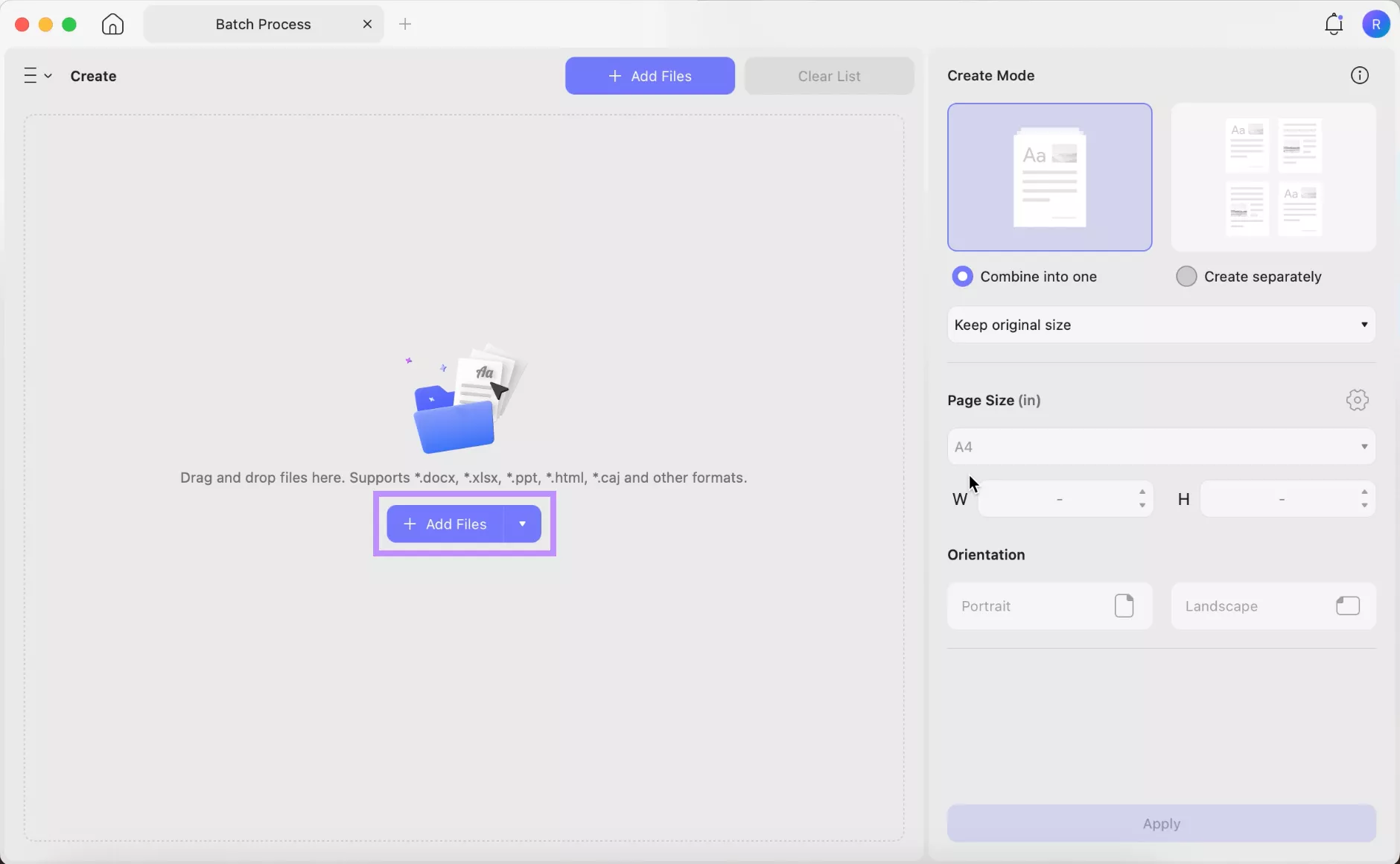Expand the Add Files dropdown arrow

[523, 524]
